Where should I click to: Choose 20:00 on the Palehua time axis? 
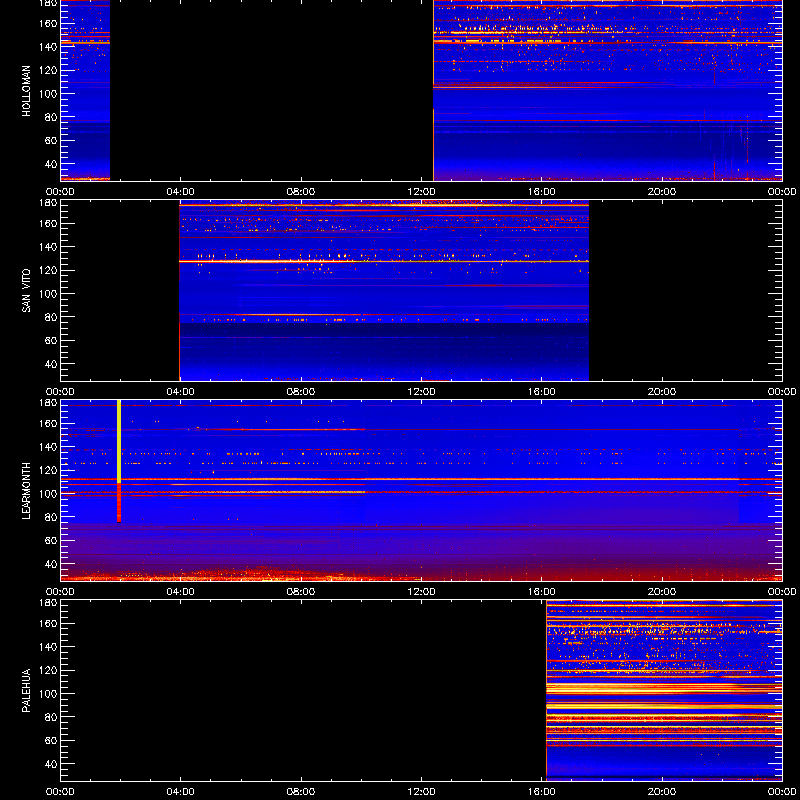point(662,792)
